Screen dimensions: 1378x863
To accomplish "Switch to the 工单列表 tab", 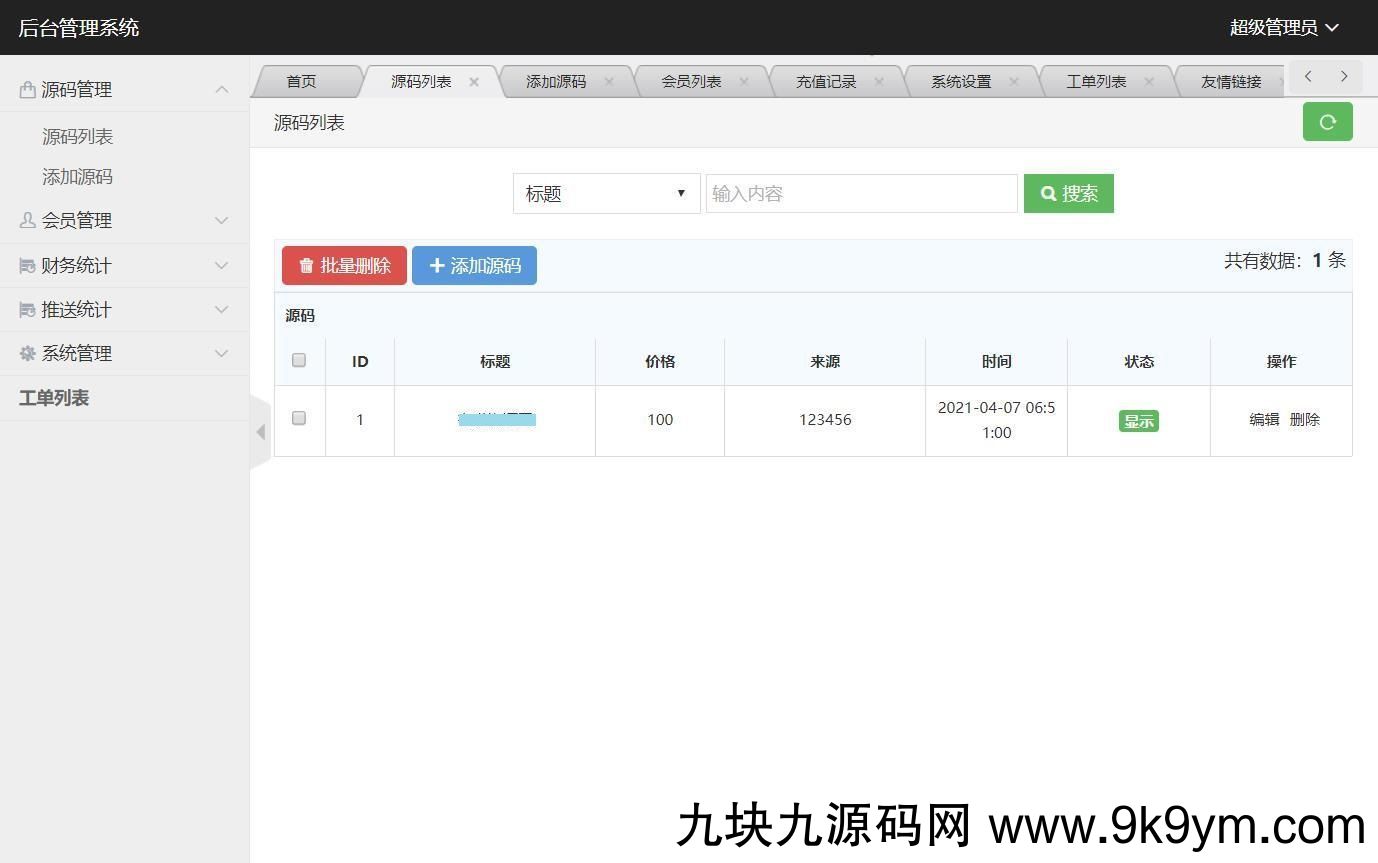I will tap(1096, 82).
